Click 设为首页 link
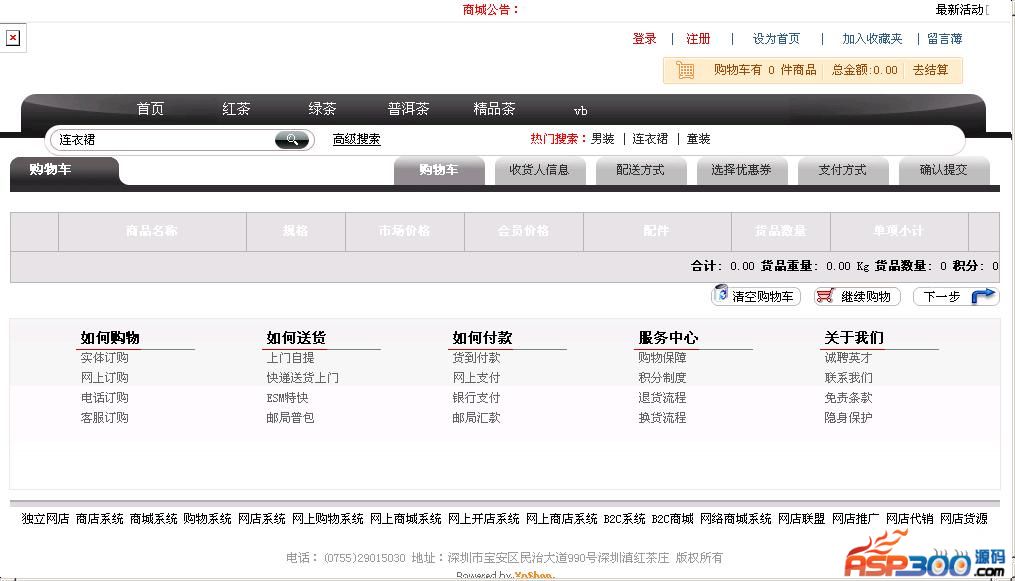The width and height of the screenshot is (1015, 581). point(776,39)
